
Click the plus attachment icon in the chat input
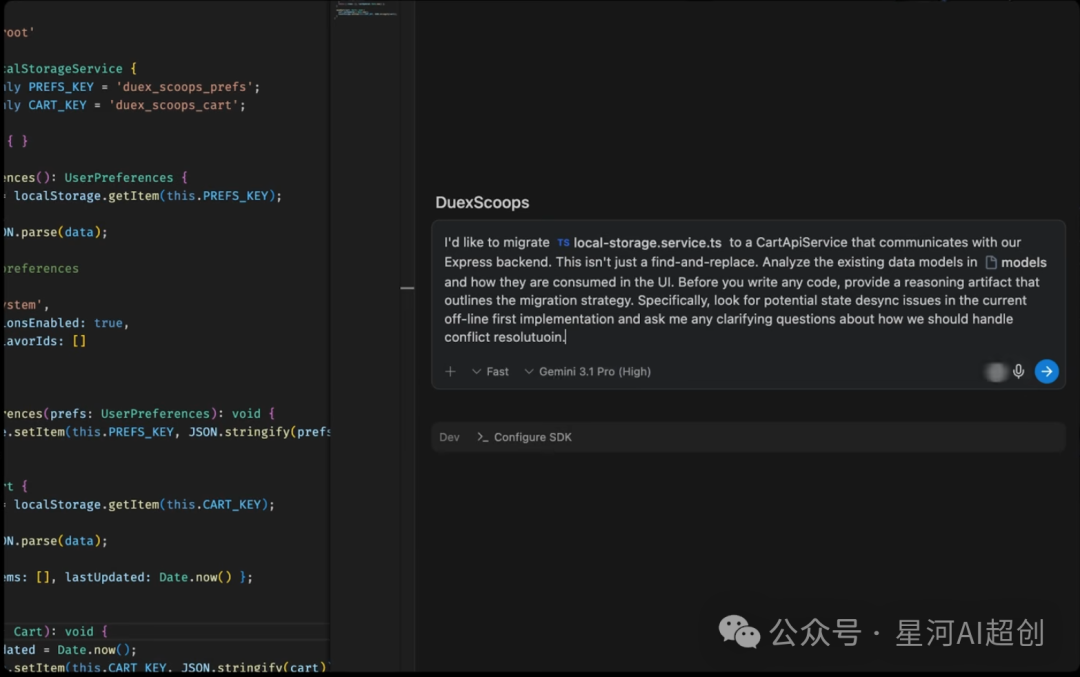pyautogui.click(x=451, y=371)
